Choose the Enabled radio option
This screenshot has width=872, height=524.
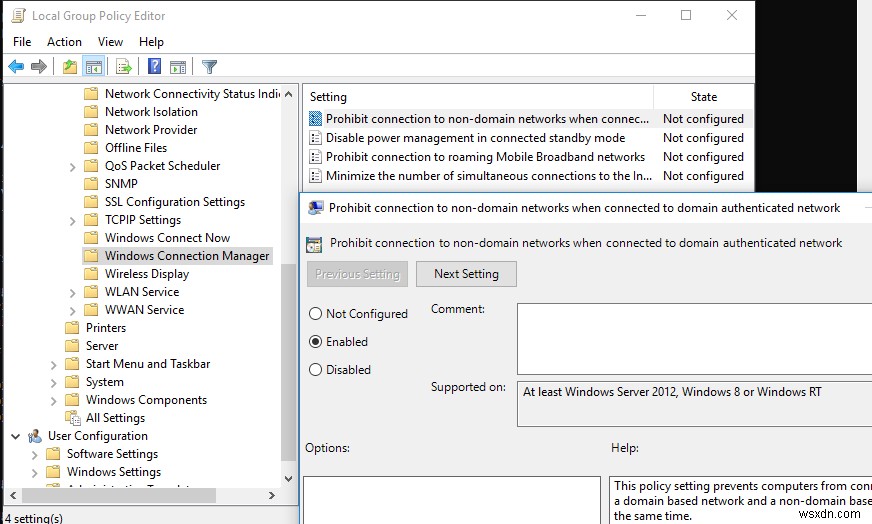[316, 342]
